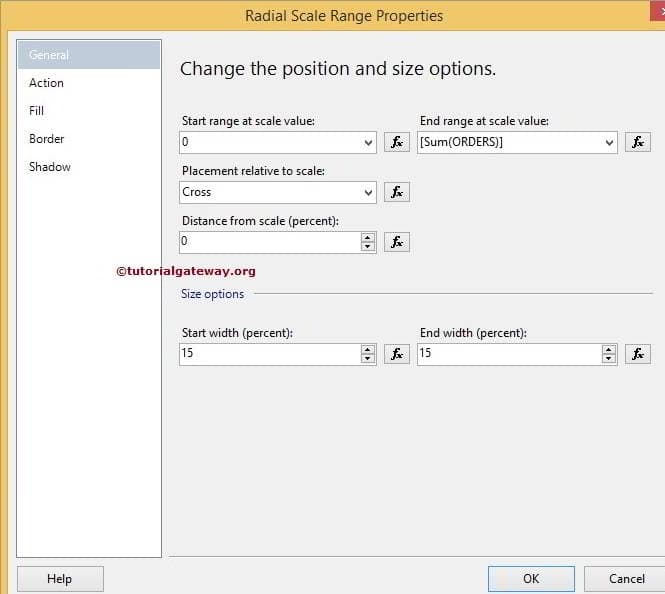
Task: Open expression editor for End range value
Action: click(x=637, y=142)
